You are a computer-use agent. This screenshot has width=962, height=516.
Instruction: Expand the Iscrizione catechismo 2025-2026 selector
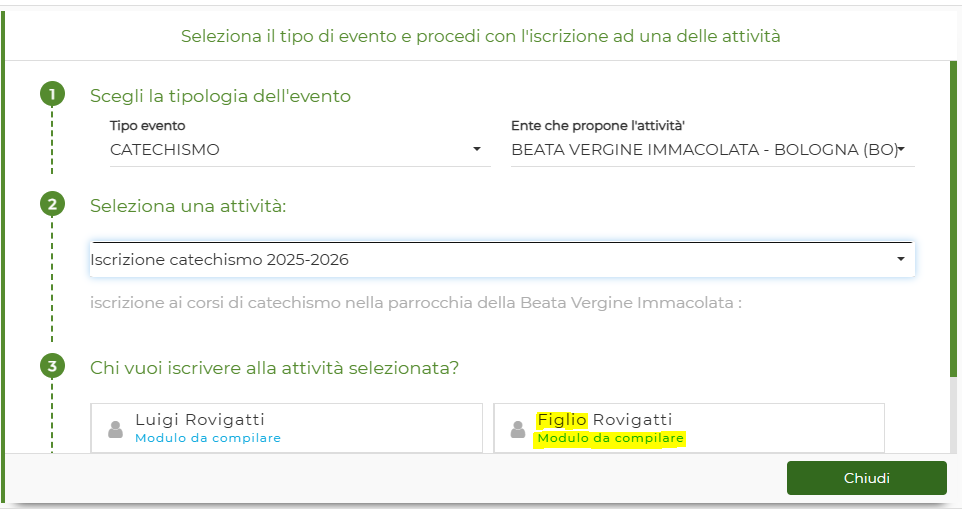pos(502,260)
